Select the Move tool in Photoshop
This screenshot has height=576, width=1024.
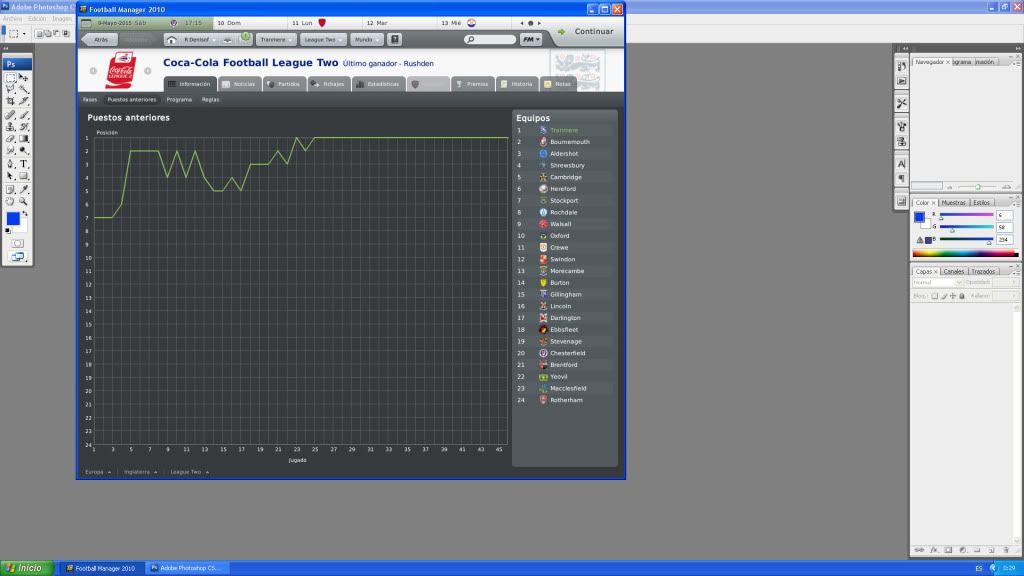[24, 77]
